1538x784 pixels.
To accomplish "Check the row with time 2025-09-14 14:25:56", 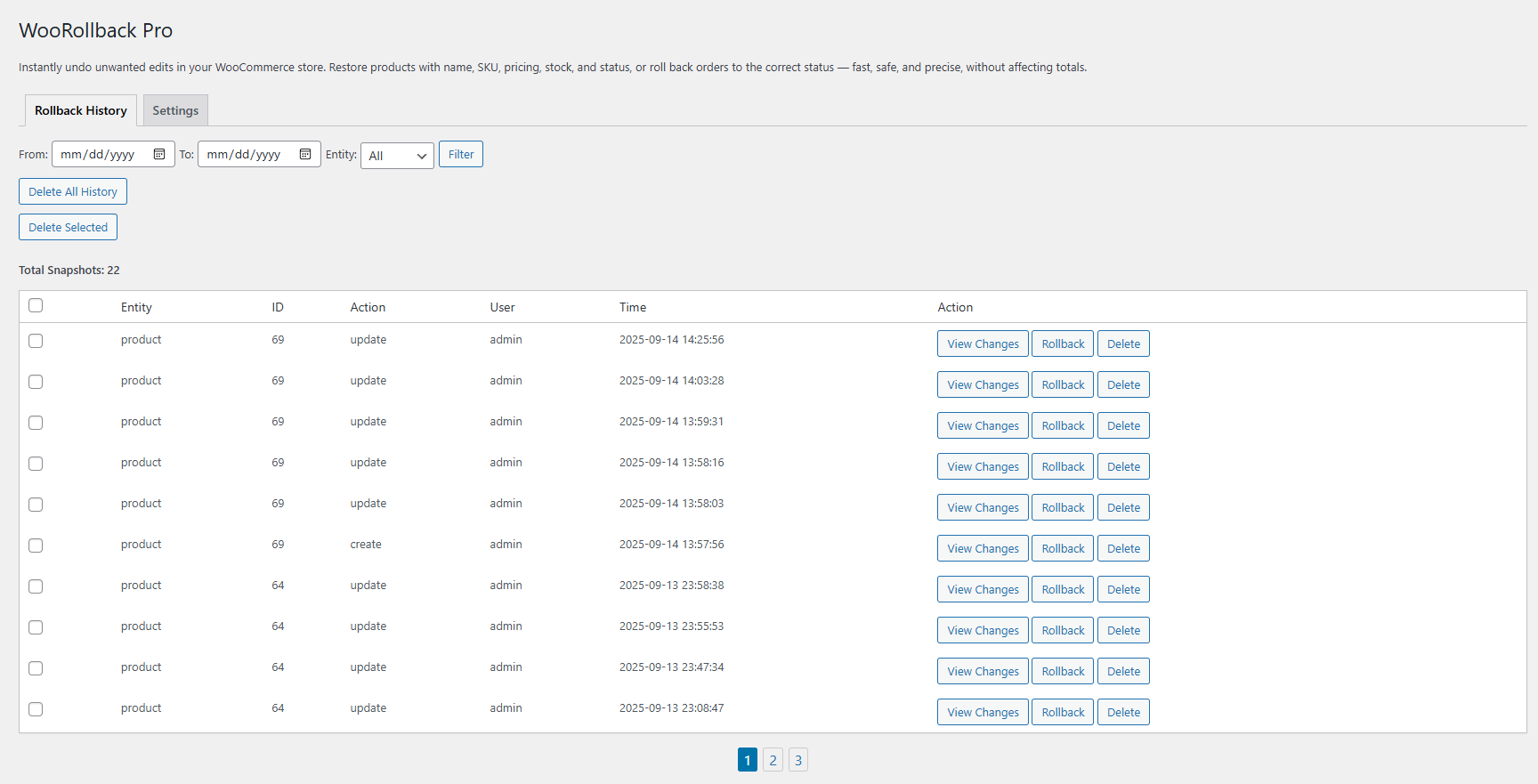I will [36, 341].
